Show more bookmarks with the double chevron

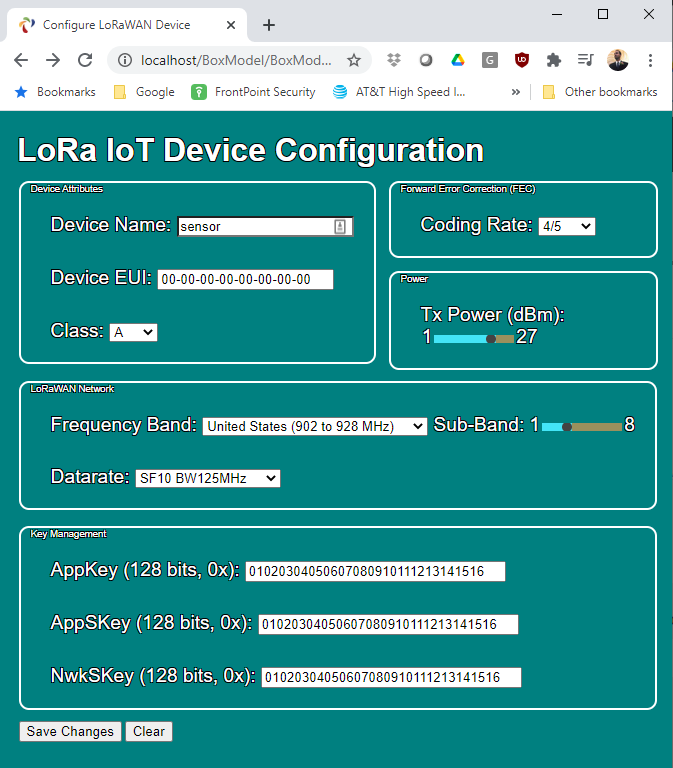click(515, 92)
